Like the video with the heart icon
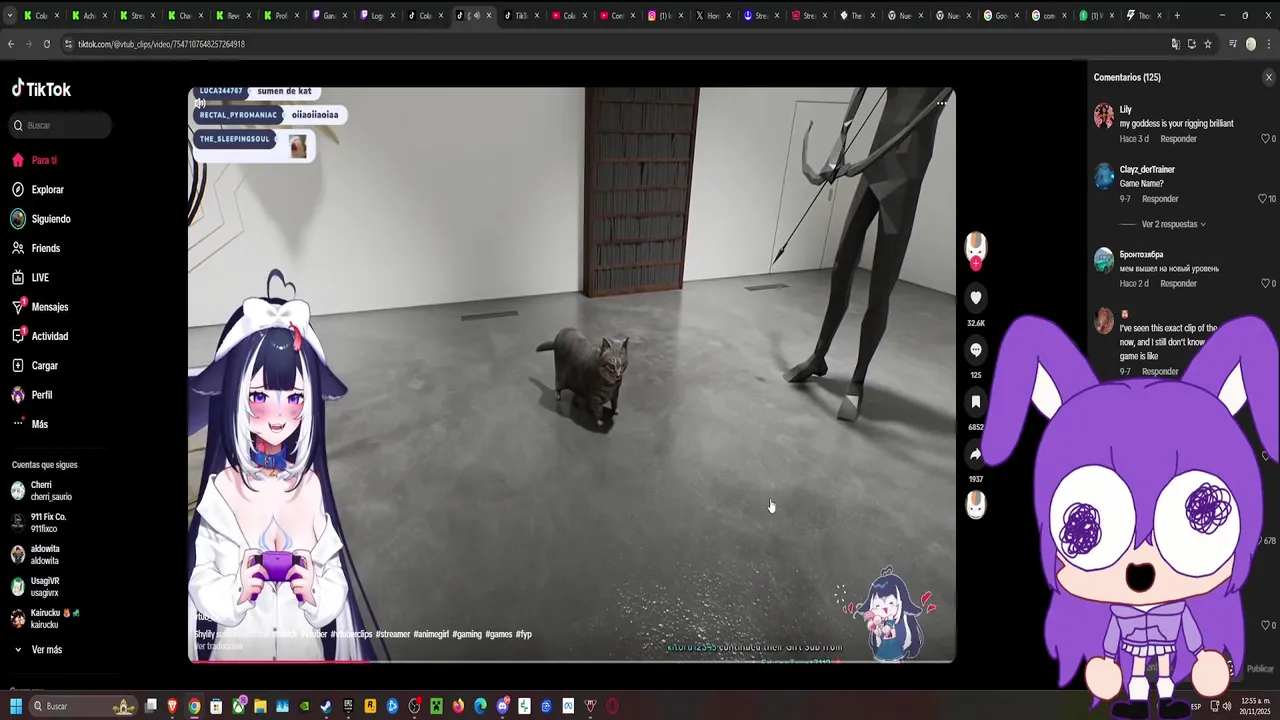1280x720 pixels. 976,297
